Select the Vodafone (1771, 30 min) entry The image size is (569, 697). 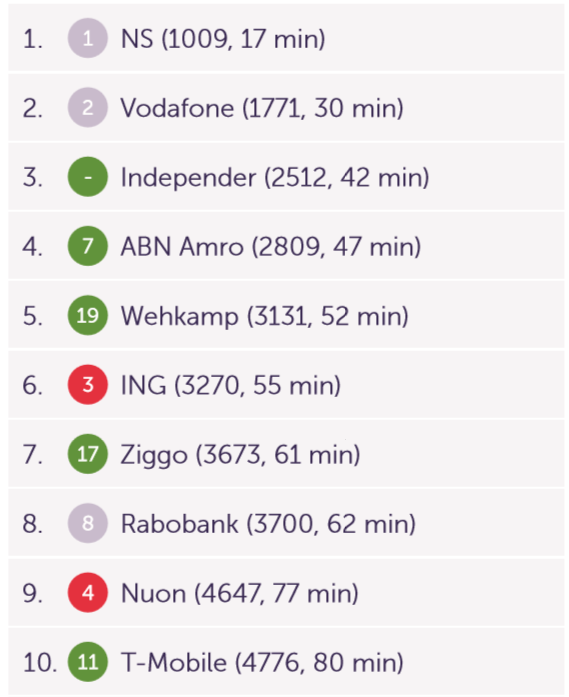[x=286, y=108]
